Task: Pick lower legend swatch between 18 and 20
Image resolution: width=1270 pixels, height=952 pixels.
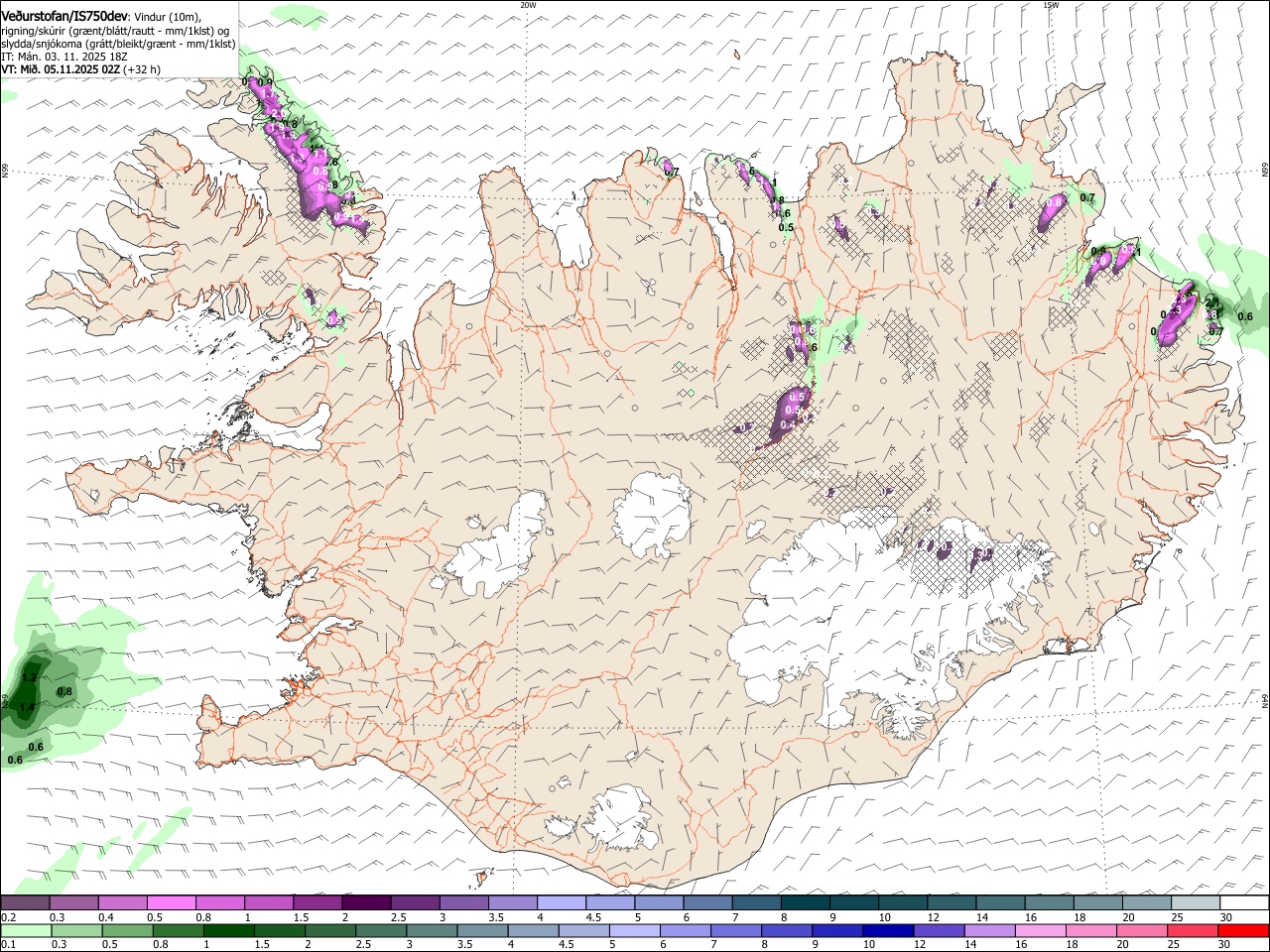Action: [x=1092, y=930]
